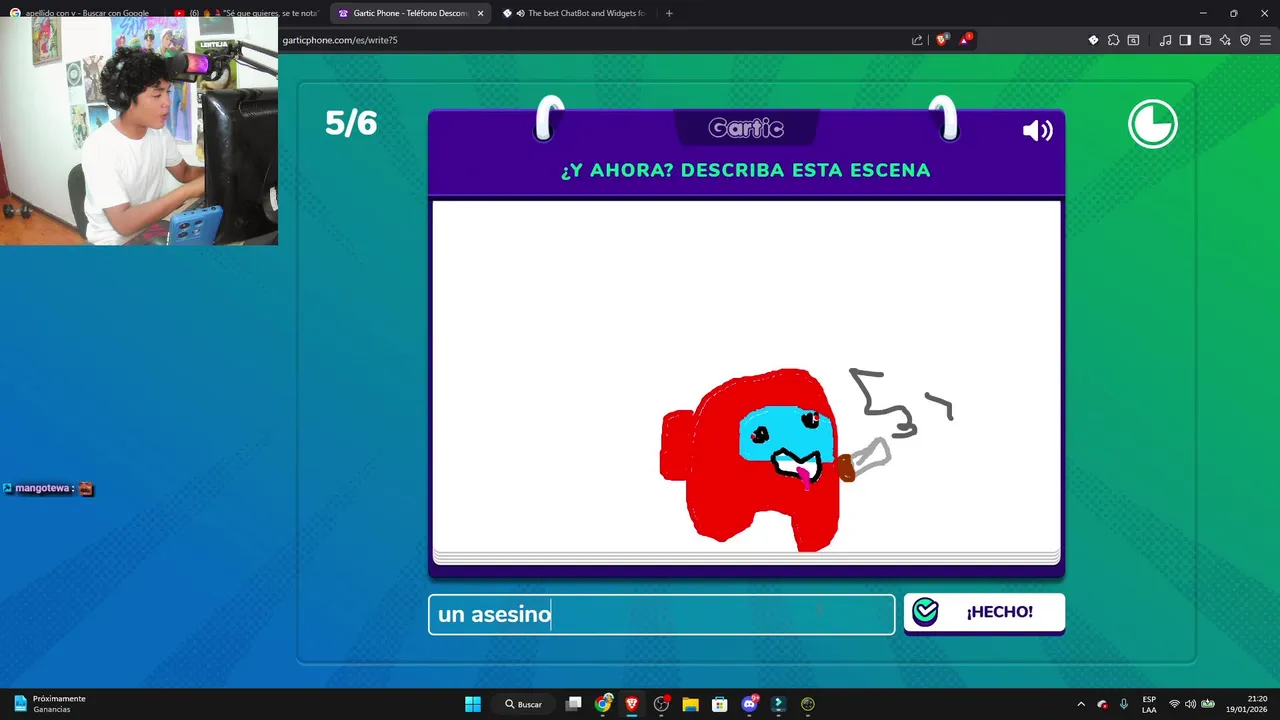Open Discord from the taskbar

click(750, 704)
